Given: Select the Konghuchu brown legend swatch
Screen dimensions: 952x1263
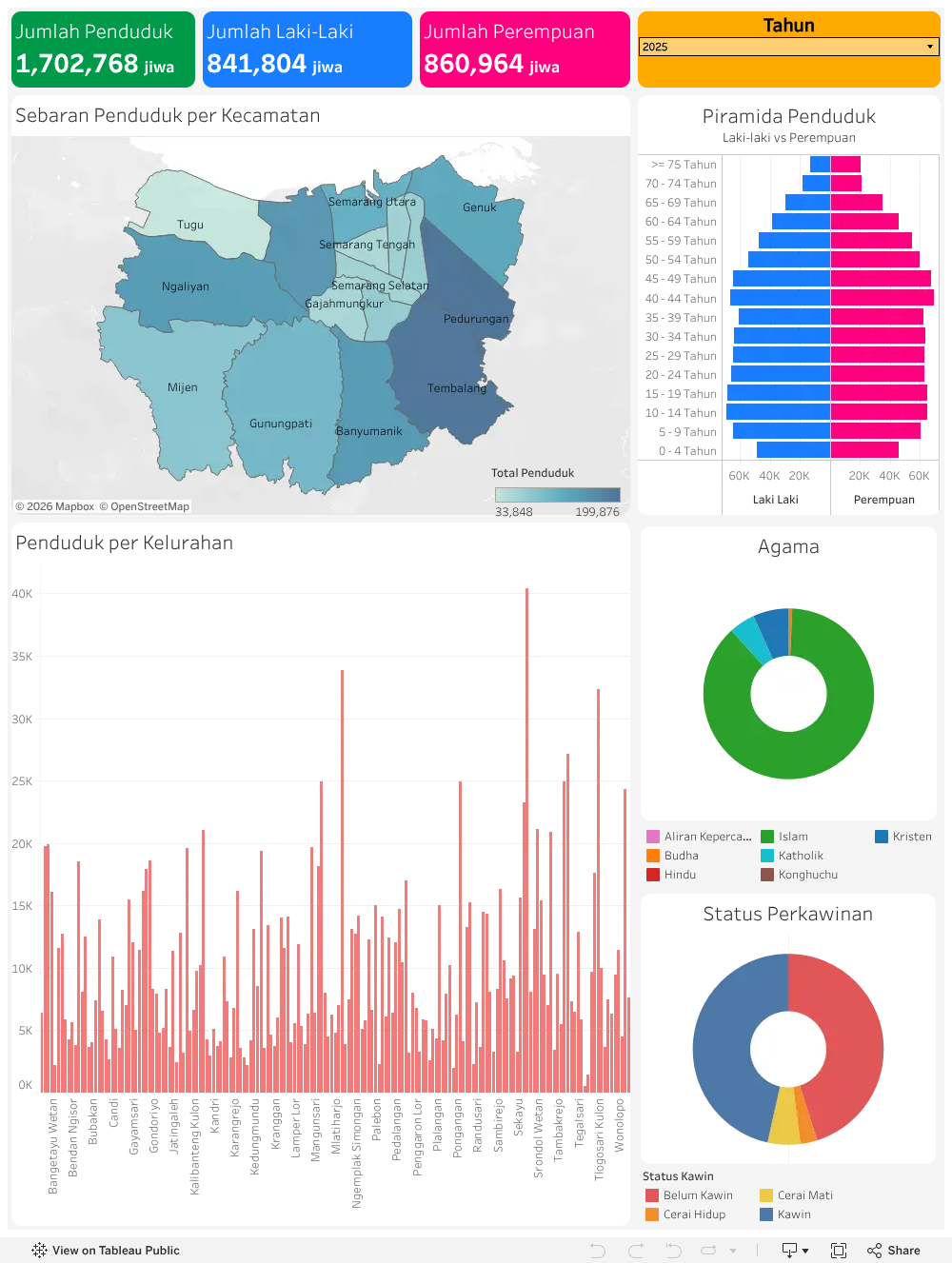Looking at the screenshot, I should [x=767, y=875].
